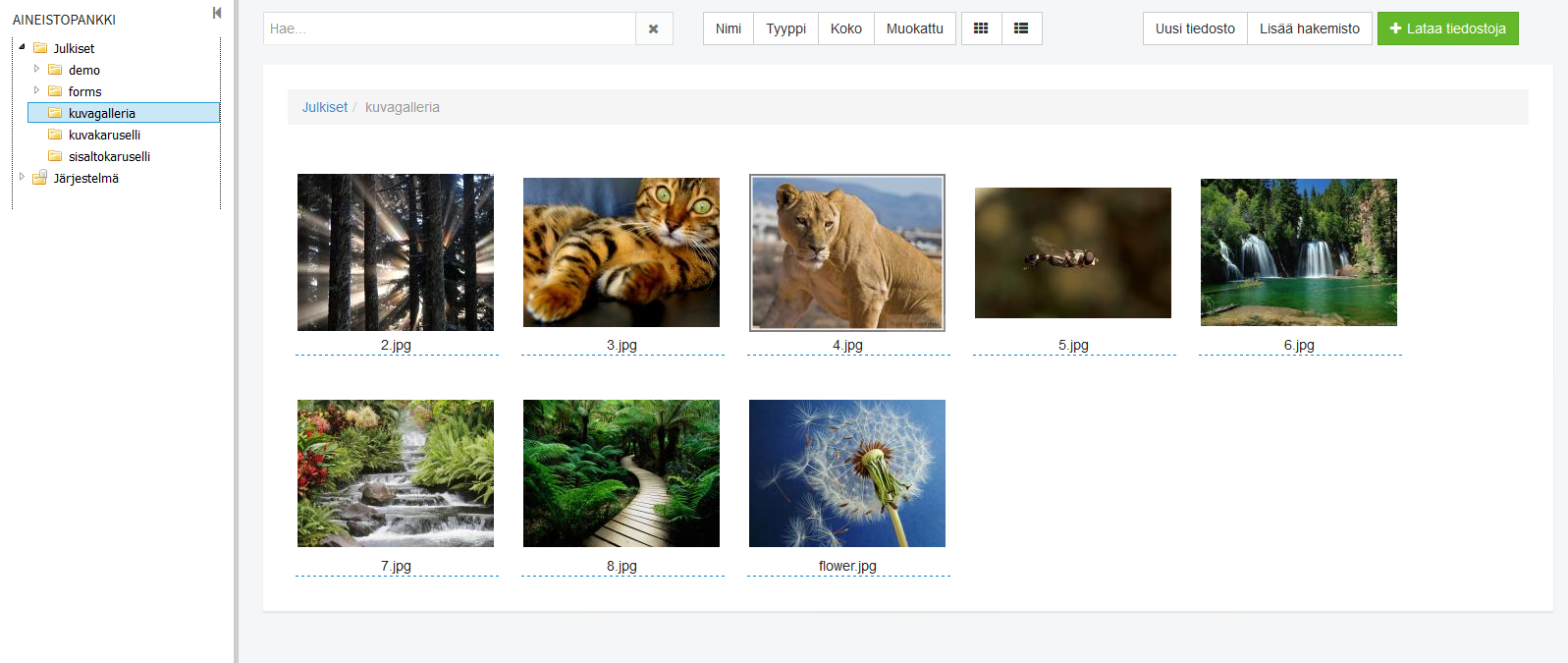Switch to grid view
This screenshot has height=663, width=1568.
(x=981, y=28)
